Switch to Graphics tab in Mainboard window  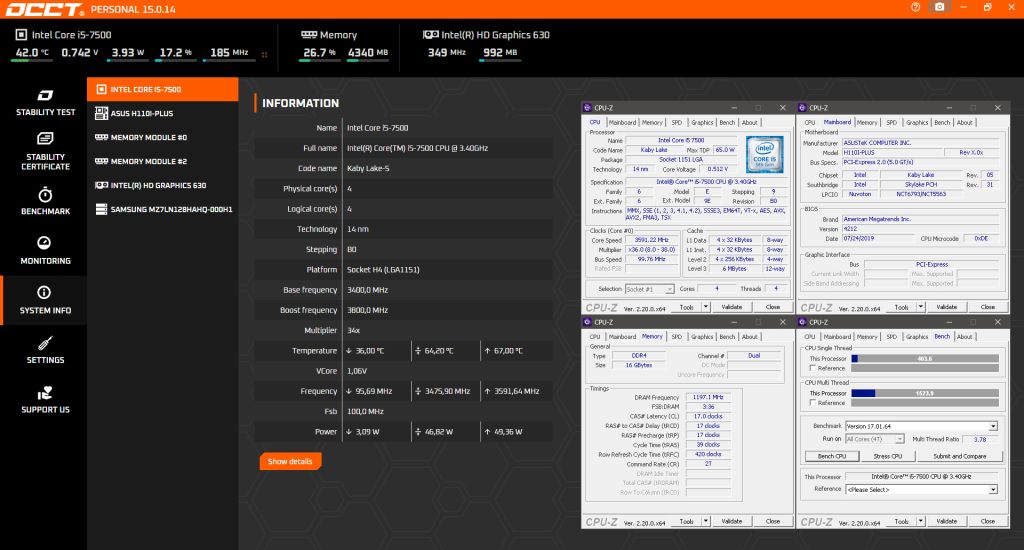[917, 123]
